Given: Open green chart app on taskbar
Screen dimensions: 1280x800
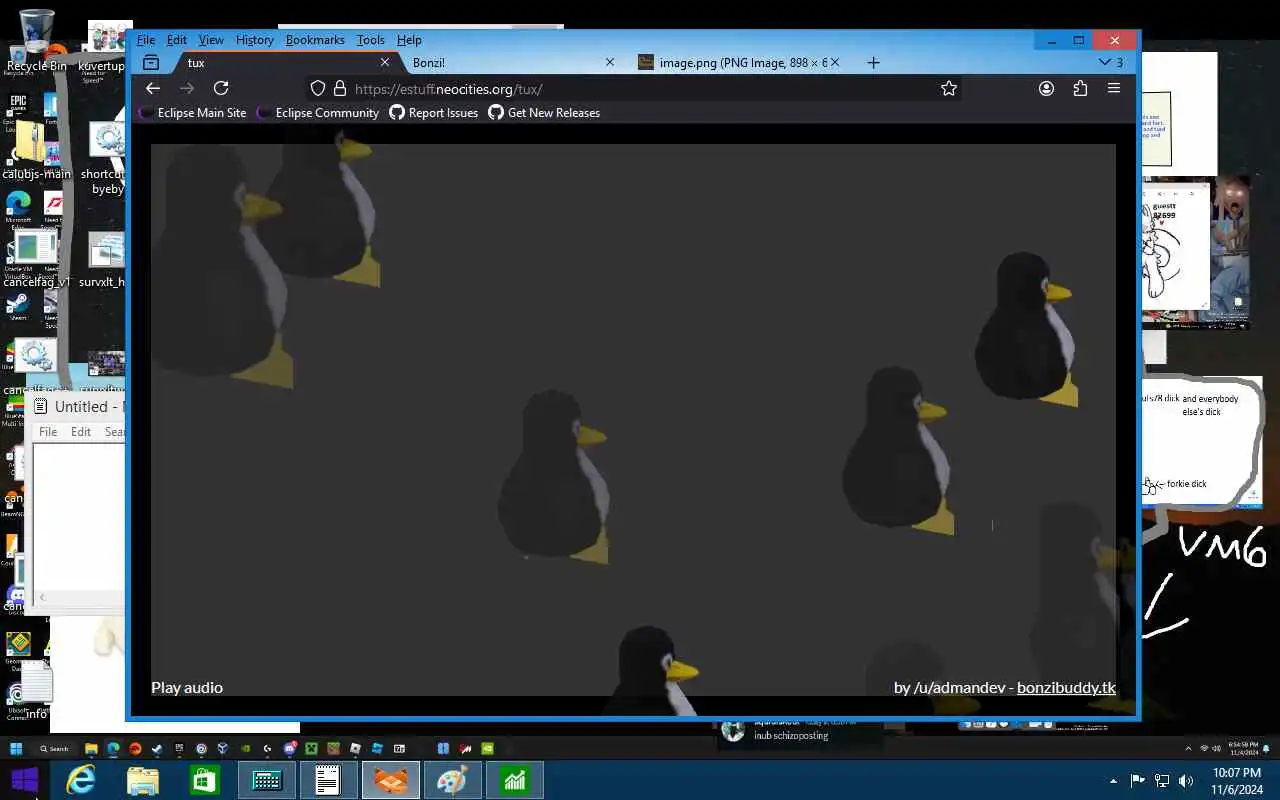Looking at the screenshot, I should tap(515, 780).
